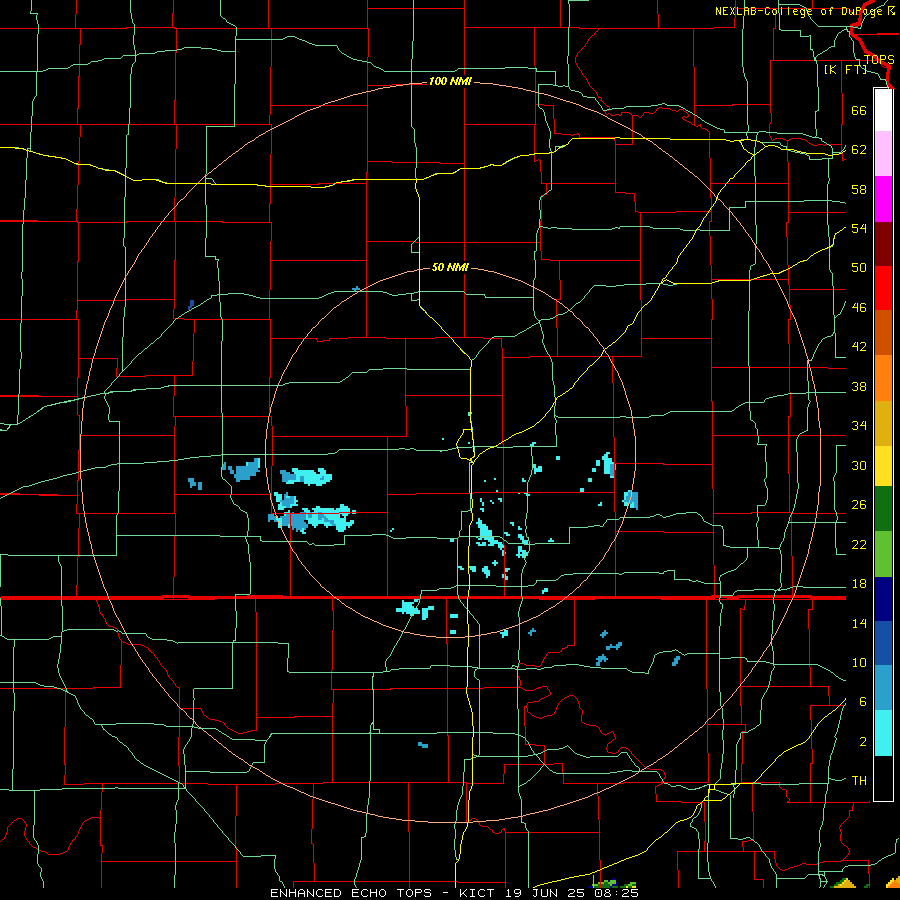Click the white 66 kft legend swatch
The width and height of the screenshot is (900, 900).
click(883, 110)
